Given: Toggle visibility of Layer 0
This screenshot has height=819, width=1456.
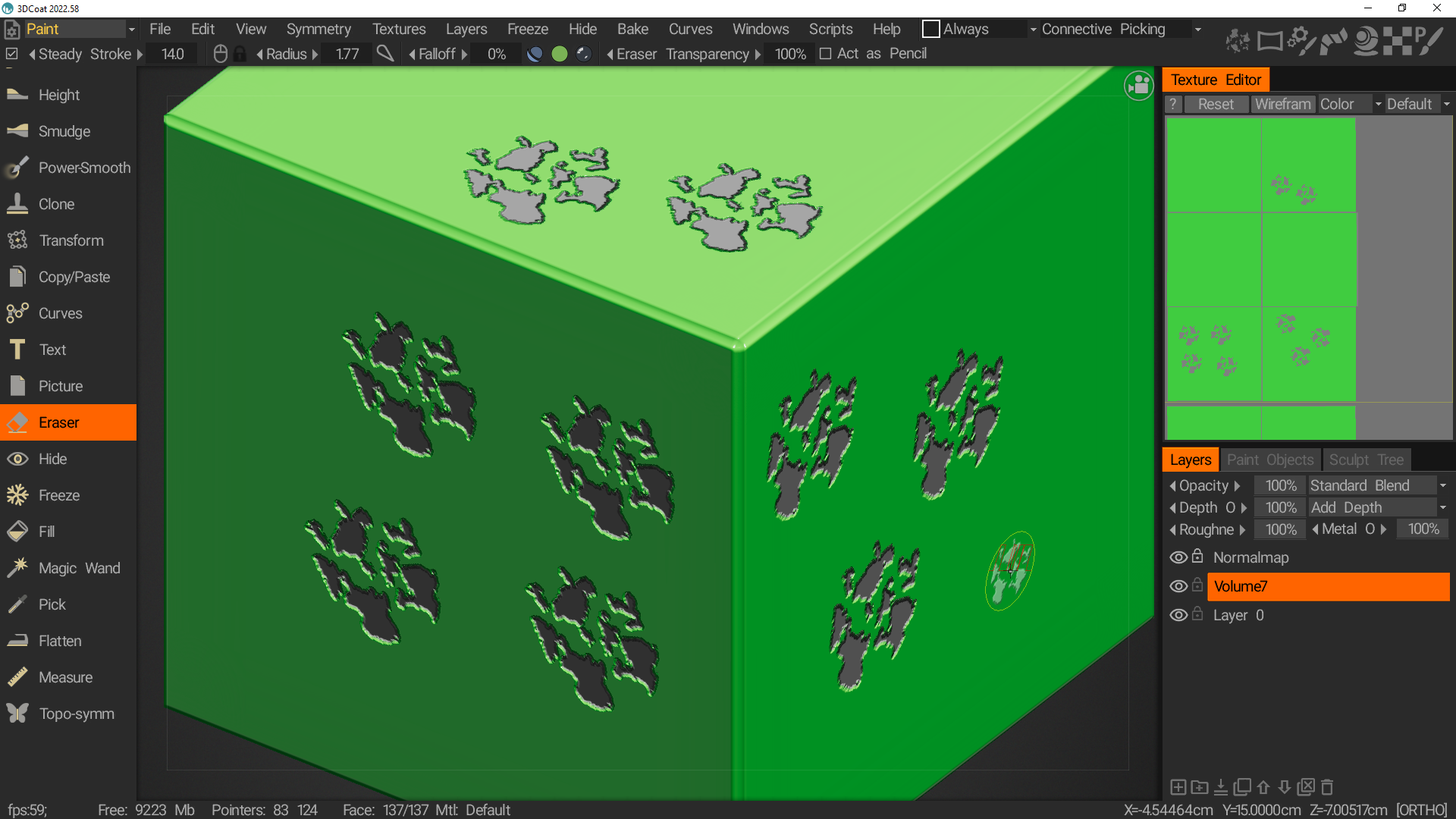Looking at the screenshot, I should [1178, 615].
